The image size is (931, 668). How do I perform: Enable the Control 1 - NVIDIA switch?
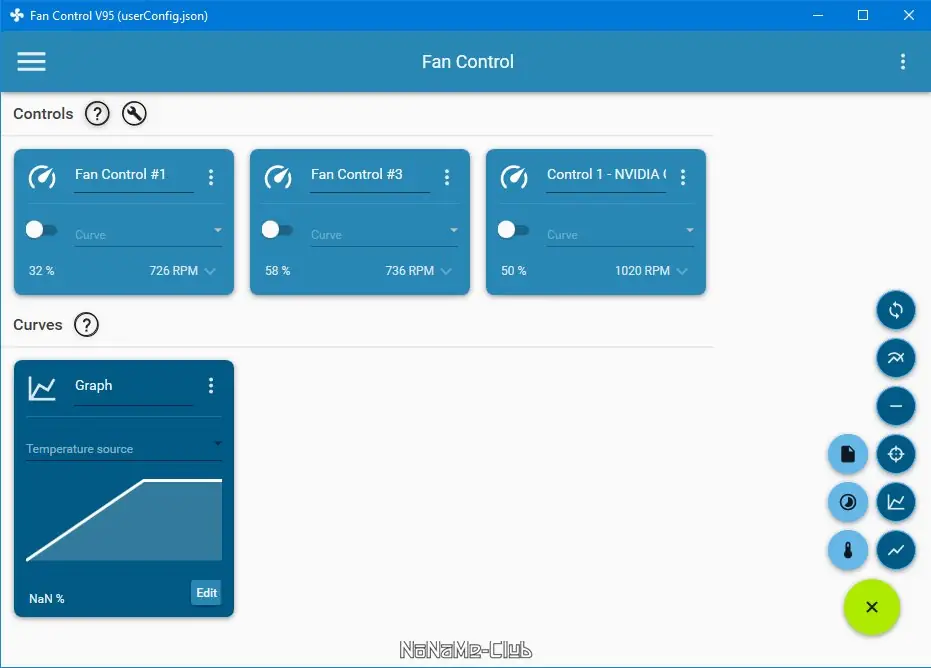[513, 229]
